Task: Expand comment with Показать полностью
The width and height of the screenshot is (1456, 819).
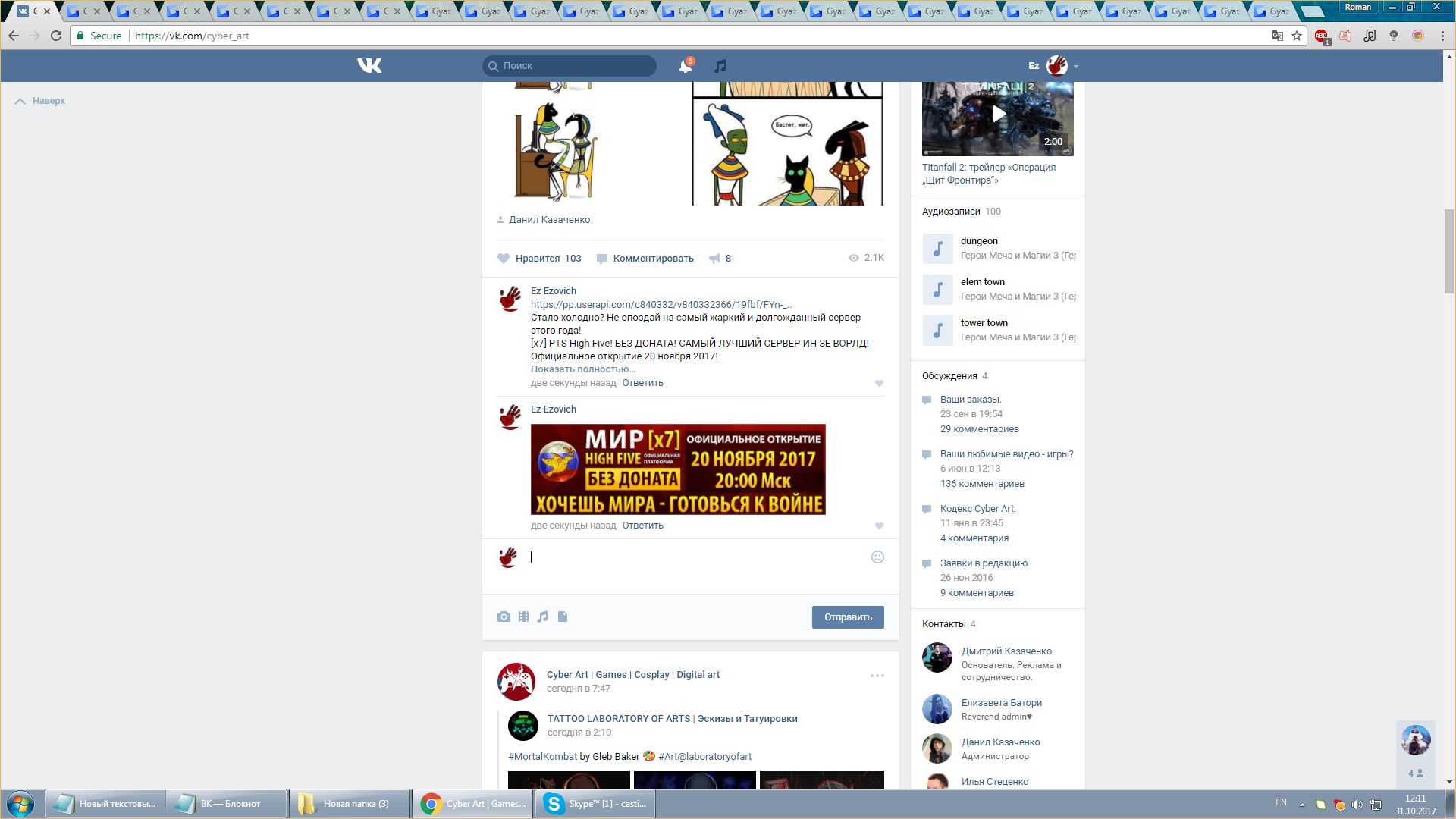Action: pyautogui.click(x=582, y=369)
